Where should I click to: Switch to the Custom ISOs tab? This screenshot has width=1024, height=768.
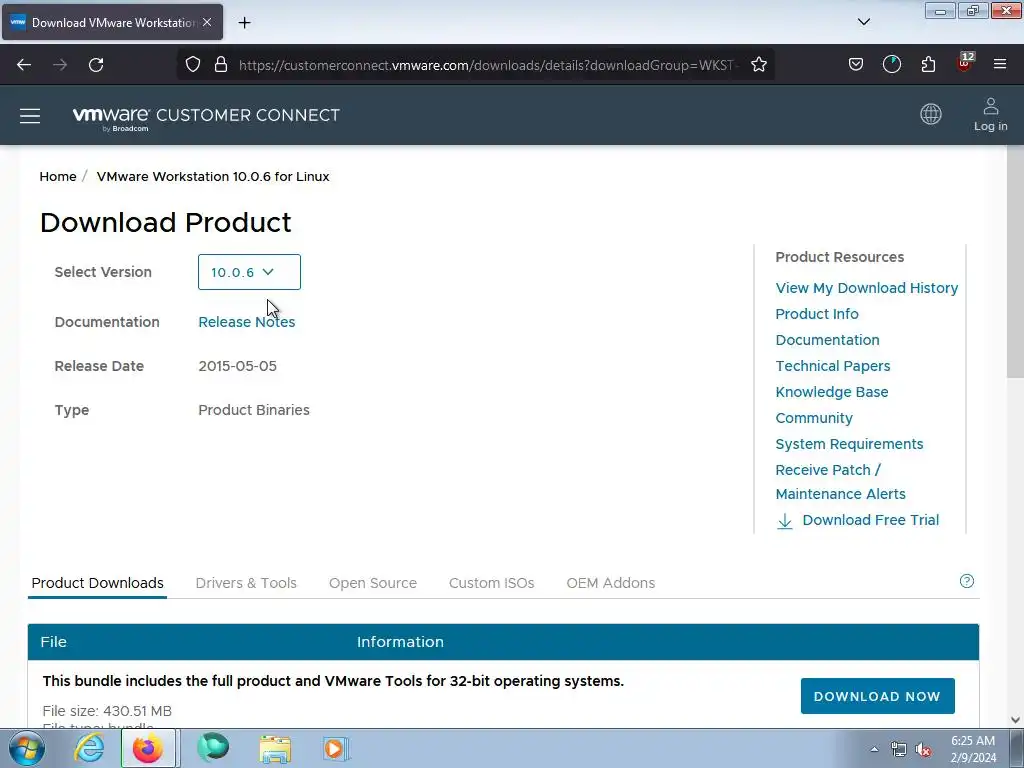tap(491, 583)
